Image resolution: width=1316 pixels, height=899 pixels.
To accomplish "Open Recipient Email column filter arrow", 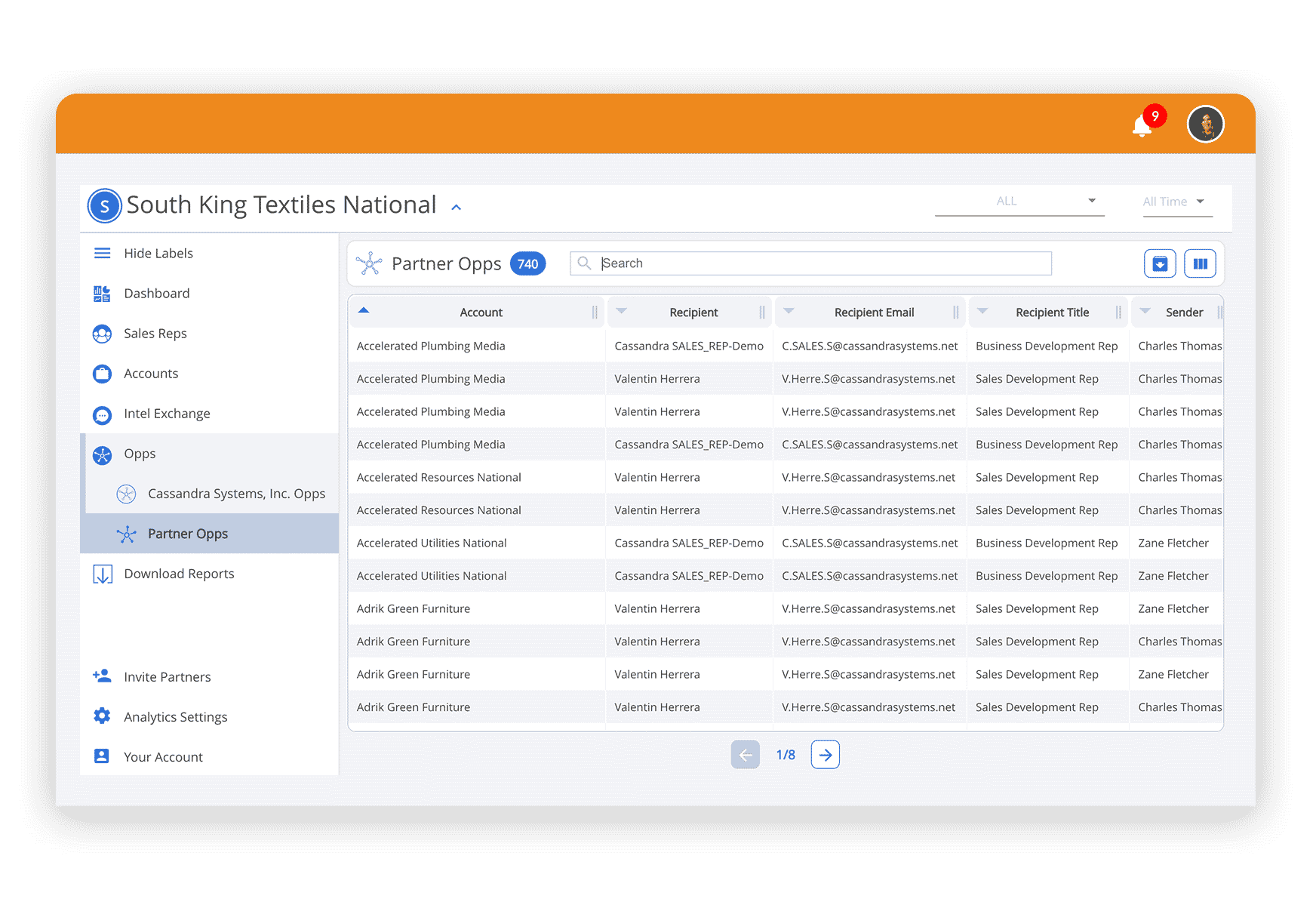I will (x=789, y=311).
